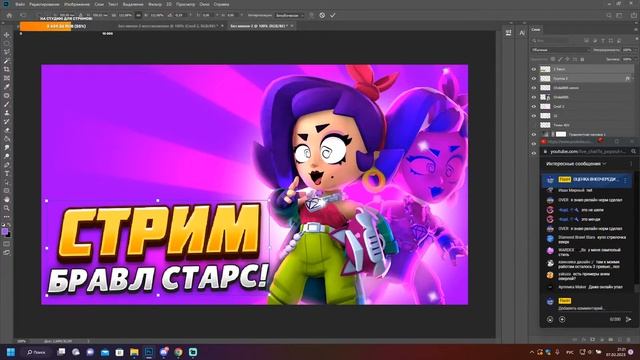The image size is (640, 360).
Task: Open the Заливка fill dropdown arrow
Action: click(x=636, y=59)
